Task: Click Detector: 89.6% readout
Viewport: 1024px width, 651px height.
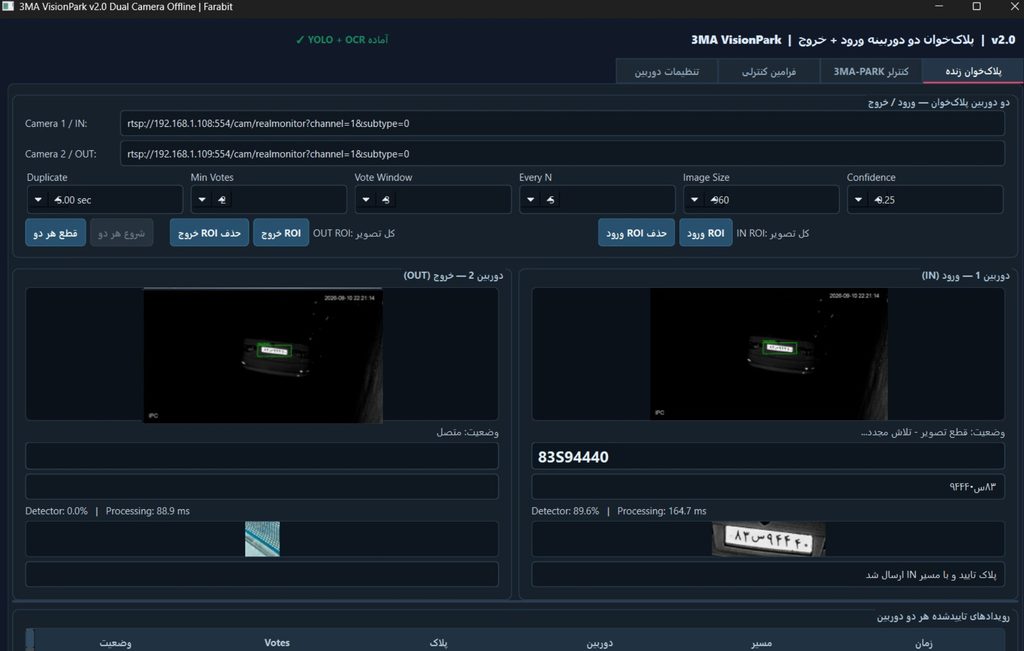Action: tap(565, 511)
